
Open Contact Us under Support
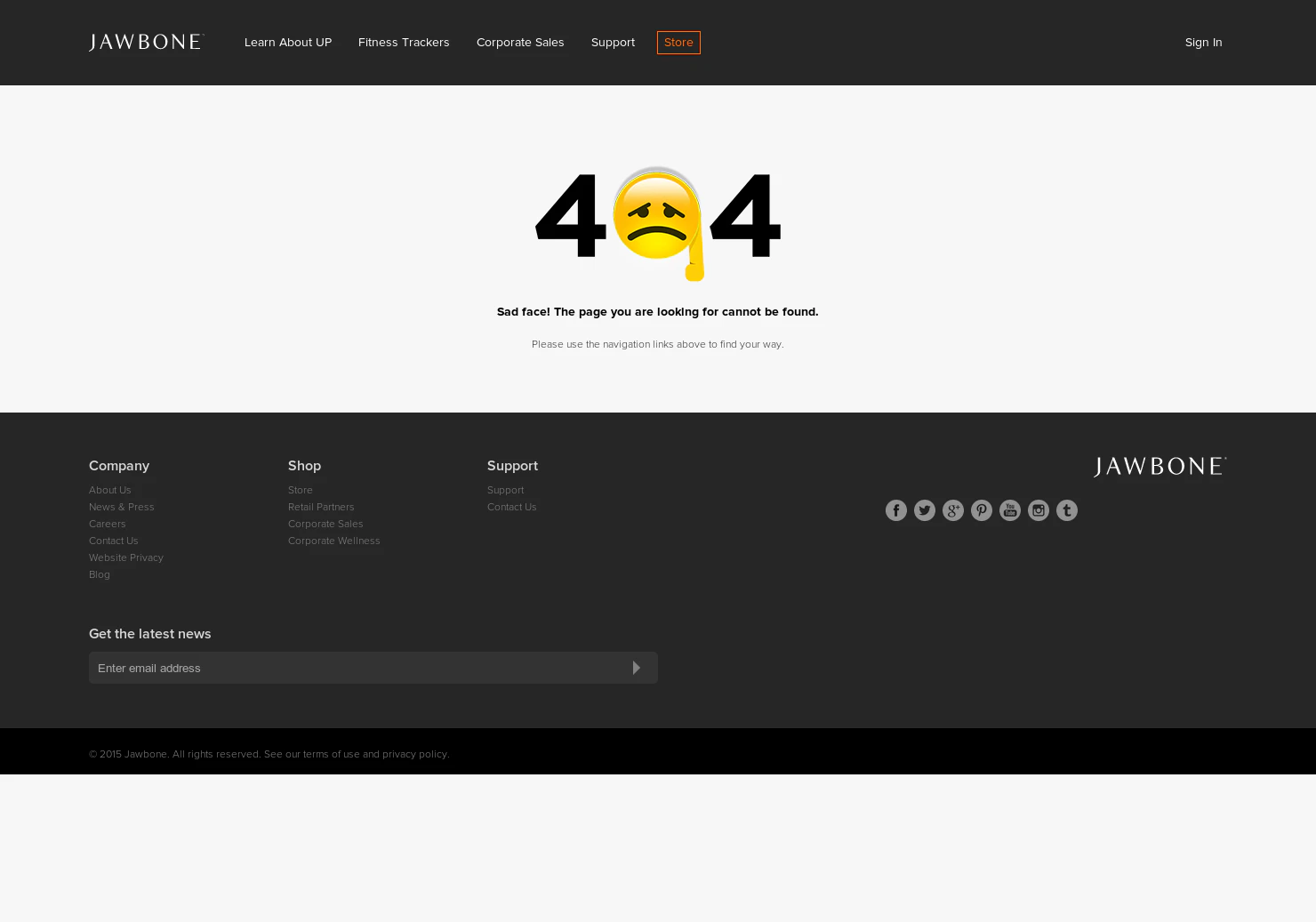pos(511,507)
